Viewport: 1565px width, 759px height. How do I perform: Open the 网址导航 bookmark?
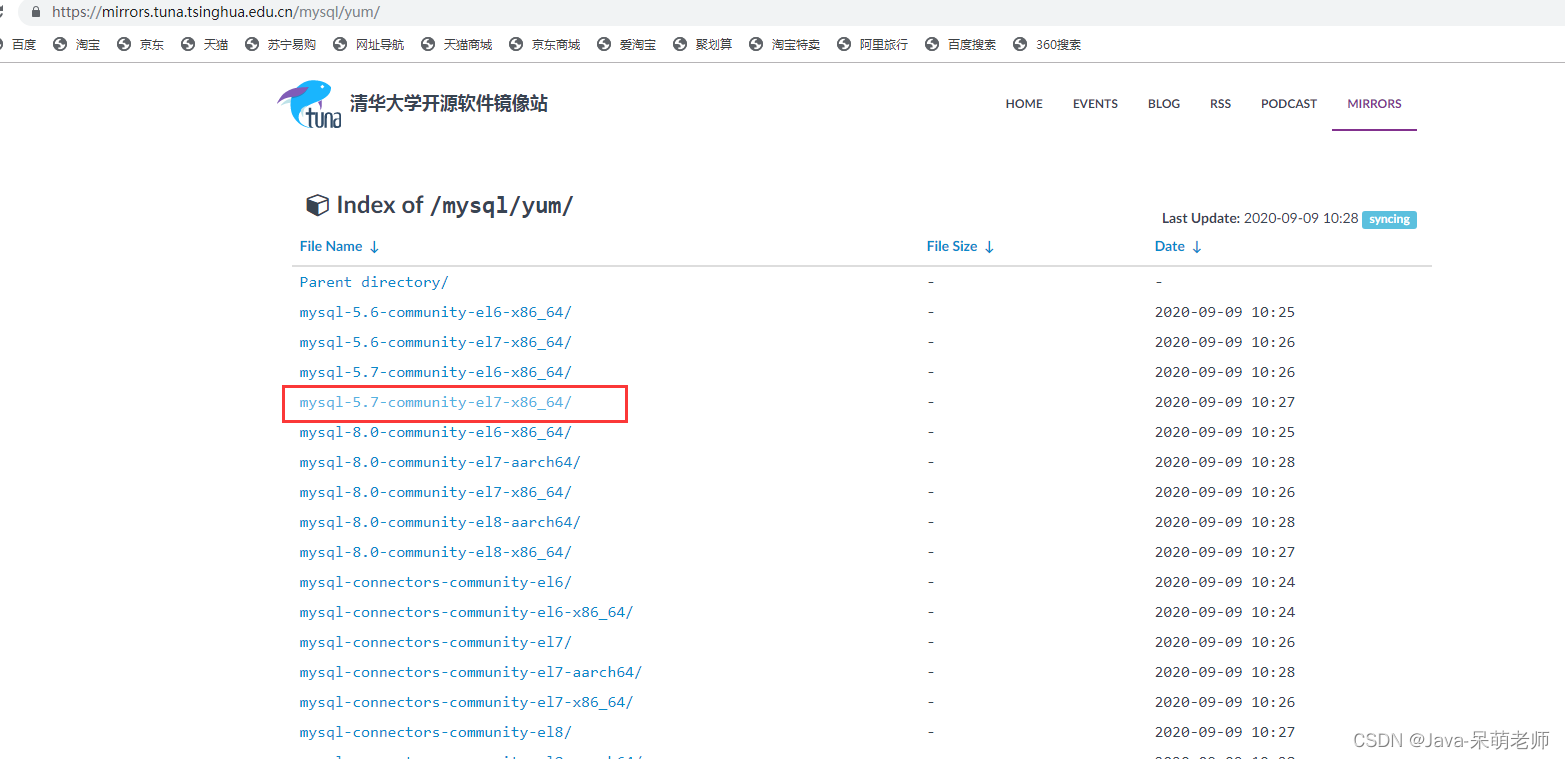coord(369,44)
